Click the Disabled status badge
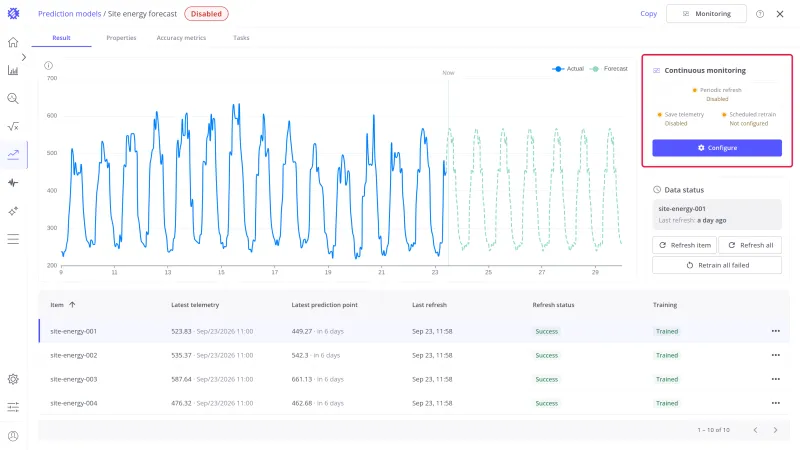Viewport: 800px width, 450px height. [x=206, y=14]
